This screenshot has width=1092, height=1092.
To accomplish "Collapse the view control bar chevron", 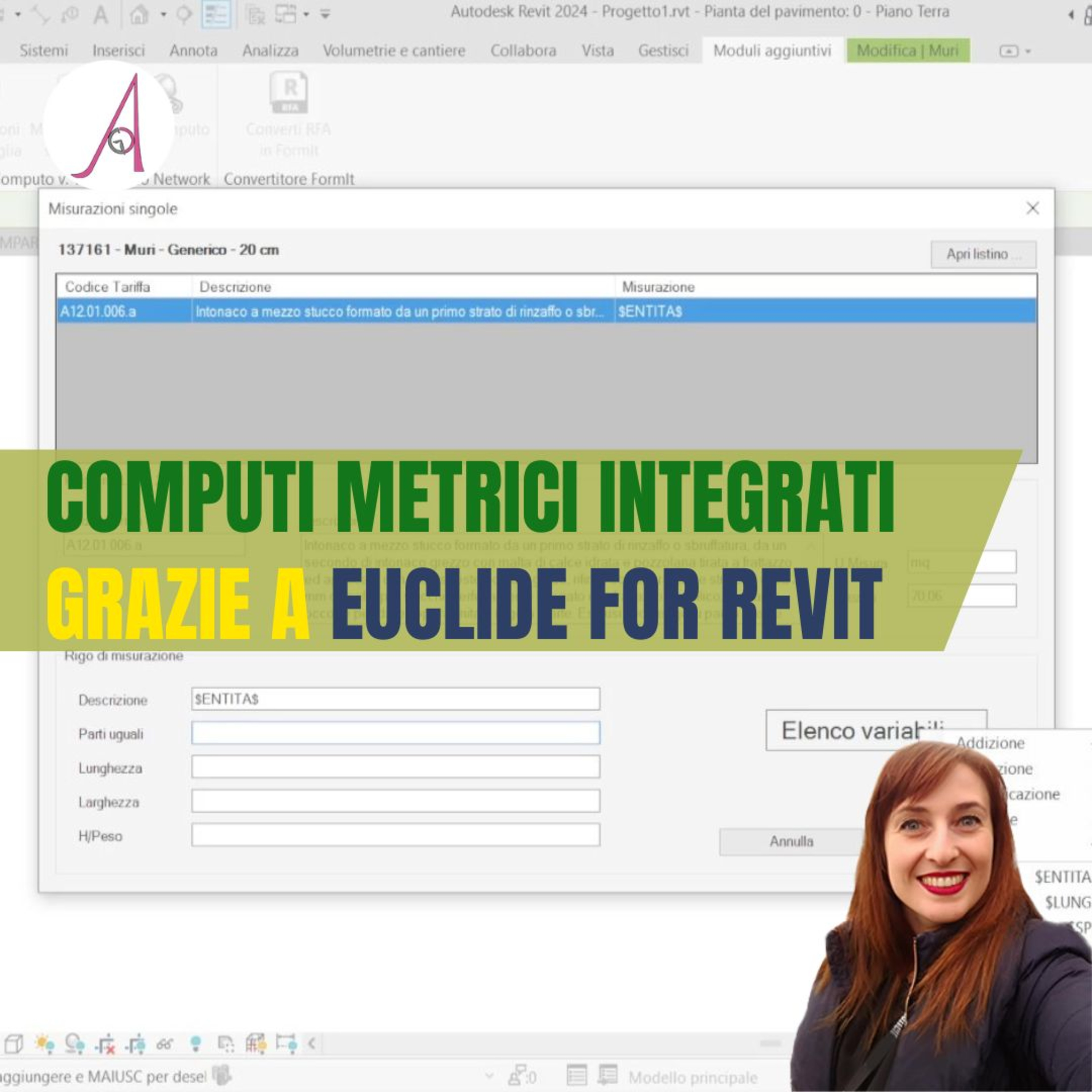I will click(x=312, y=1043).
